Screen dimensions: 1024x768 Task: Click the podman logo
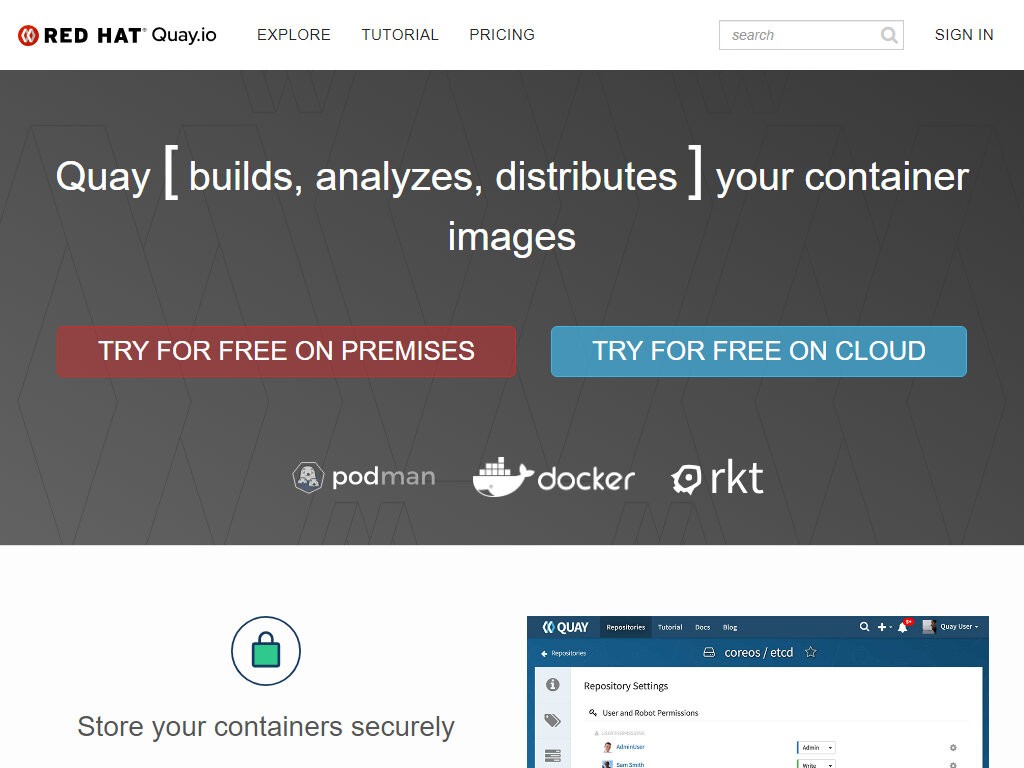tap(364, 477)
